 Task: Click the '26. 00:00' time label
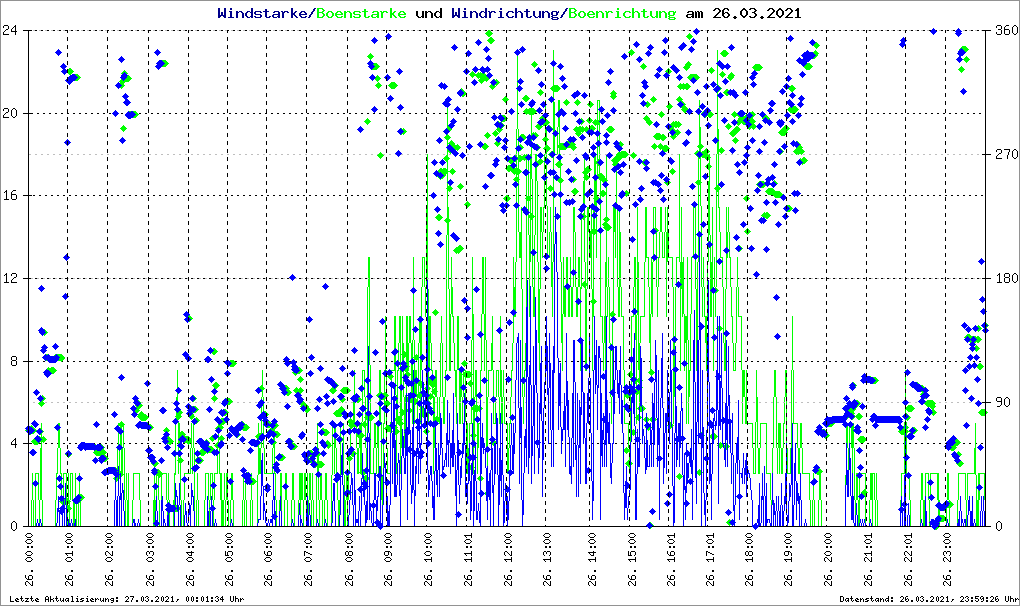(x=29, y=560)
